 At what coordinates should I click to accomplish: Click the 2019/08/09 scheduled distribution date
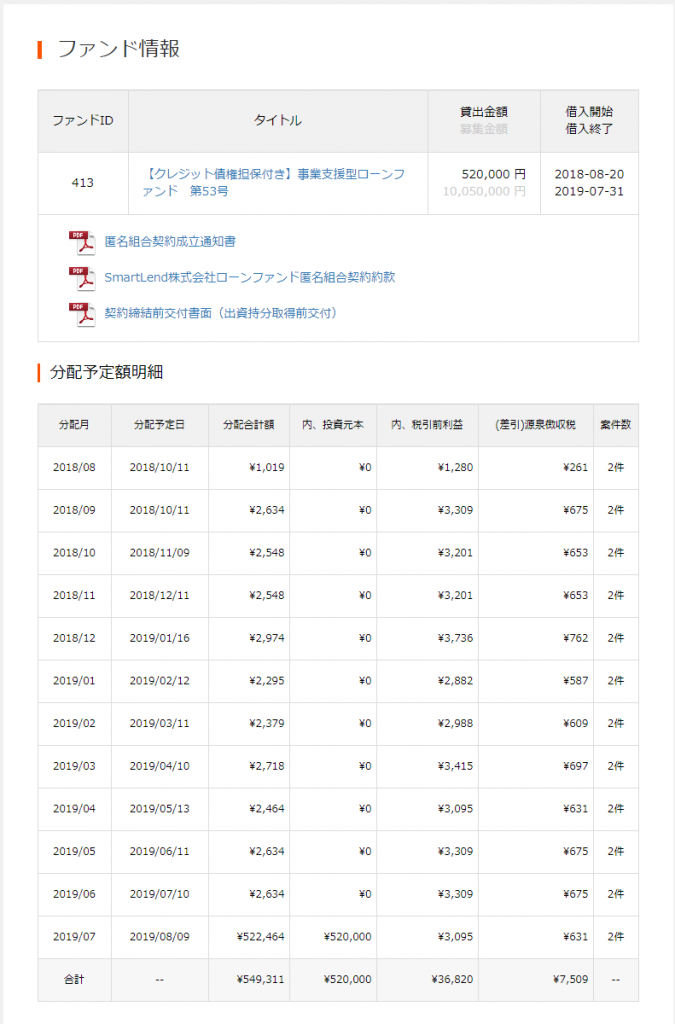pyautogui.click(x=159, y=937)
